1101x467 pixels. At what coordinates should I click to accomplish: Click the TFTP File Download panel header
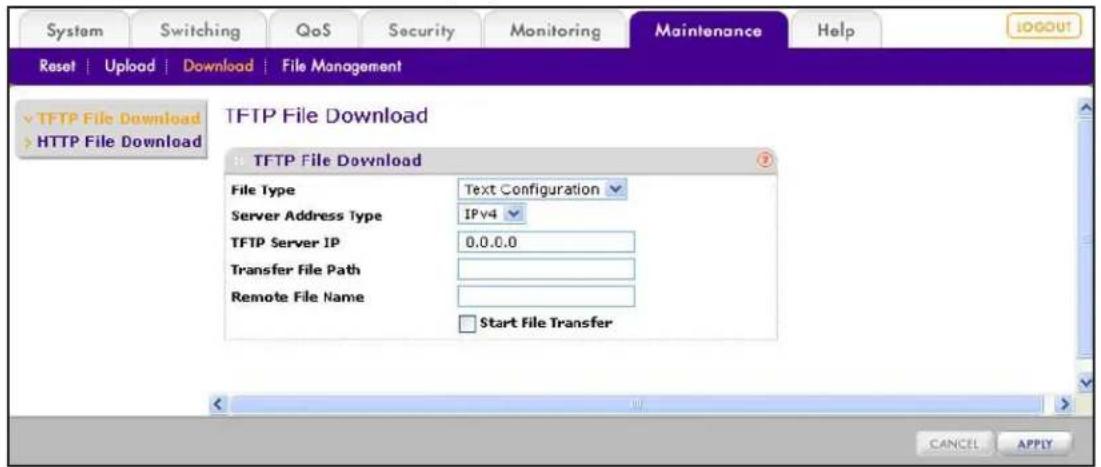[501, 161]
